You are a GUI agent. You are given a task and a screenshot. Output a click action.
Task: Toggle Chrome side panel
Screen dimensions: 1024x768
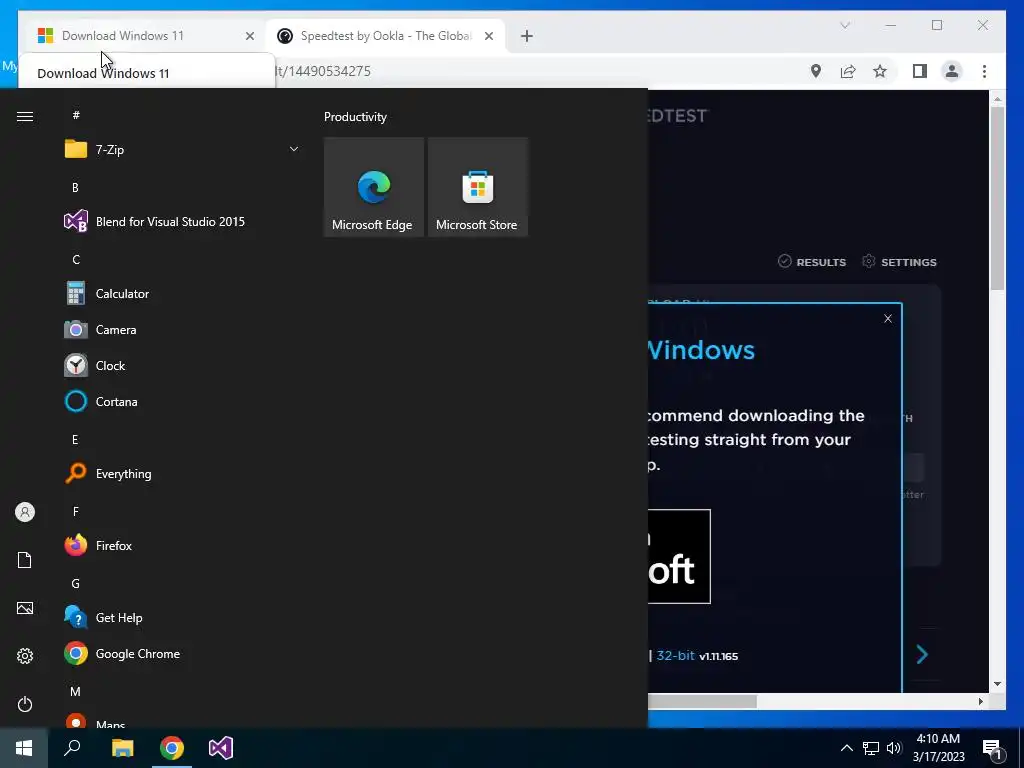(920, 71)
